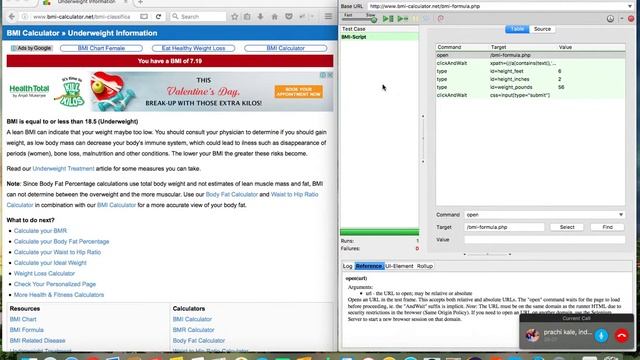The height and width of the screenshot is (360, 640).
Task: Select the open /bmi-formula.php command row
Action: [530, 55]
